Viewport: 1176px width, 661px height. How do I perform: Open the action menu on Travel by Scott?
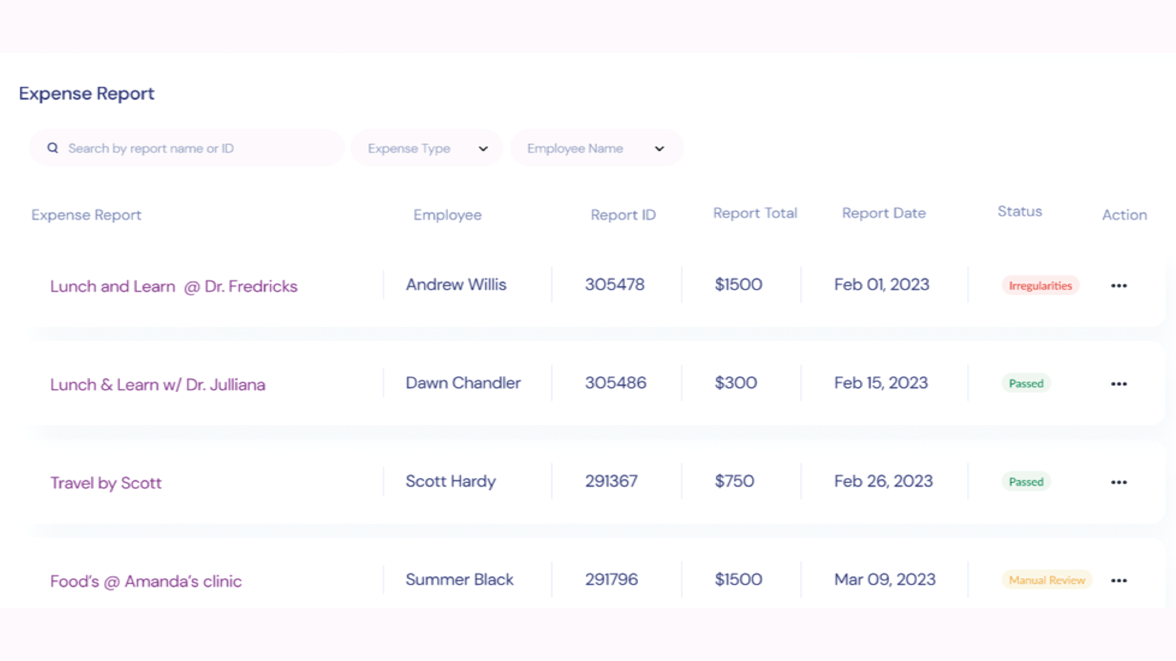pos(1117,481)
